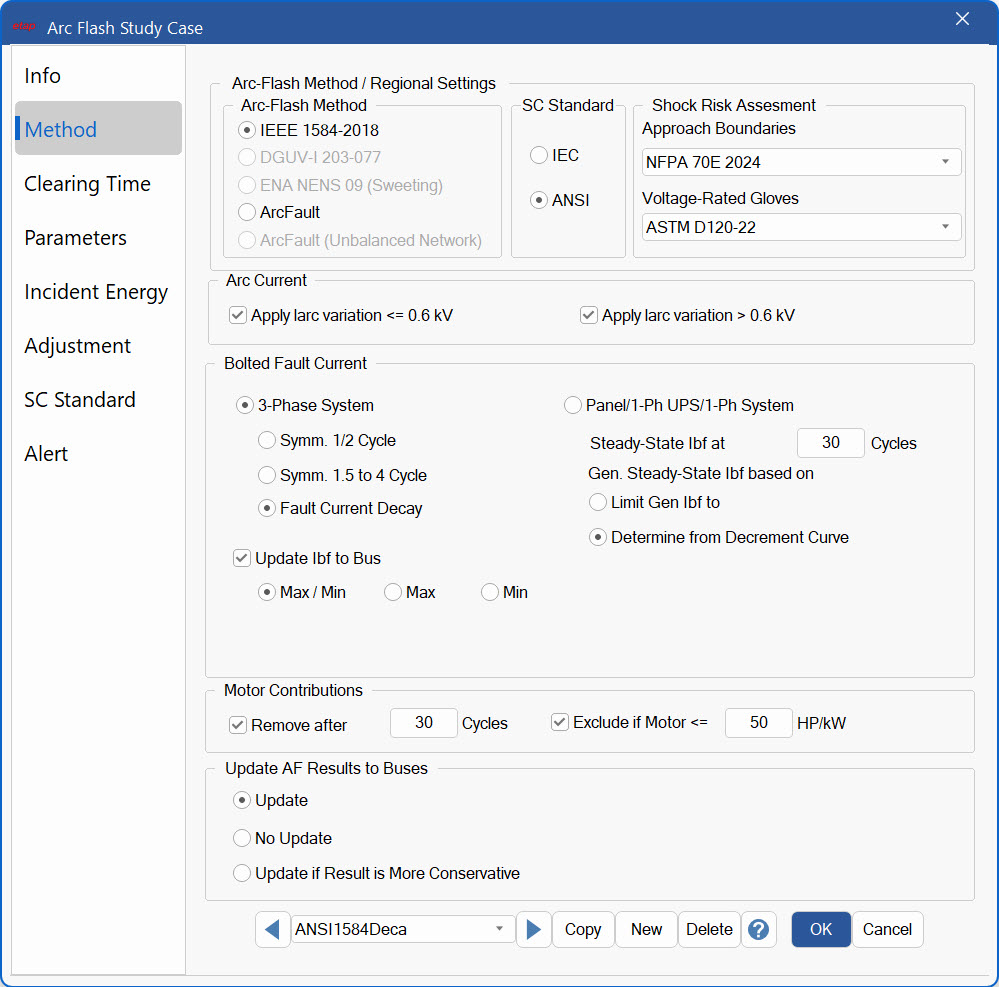Image resolution: width=999 pixels, height=987 pixels.
Task: Go to next study case arrow
Action: pos(533,930)
